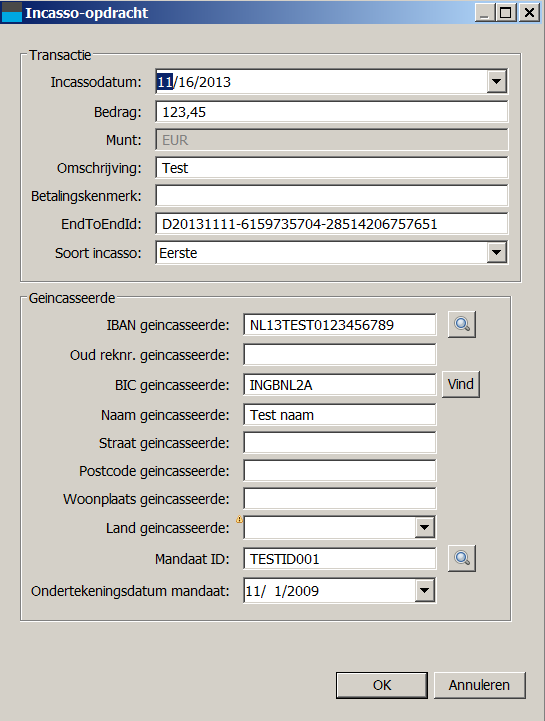Viewport: 545px width, 721px height.
Task: Click the Vind button beside BIC field
Action: tap(461, 384)
